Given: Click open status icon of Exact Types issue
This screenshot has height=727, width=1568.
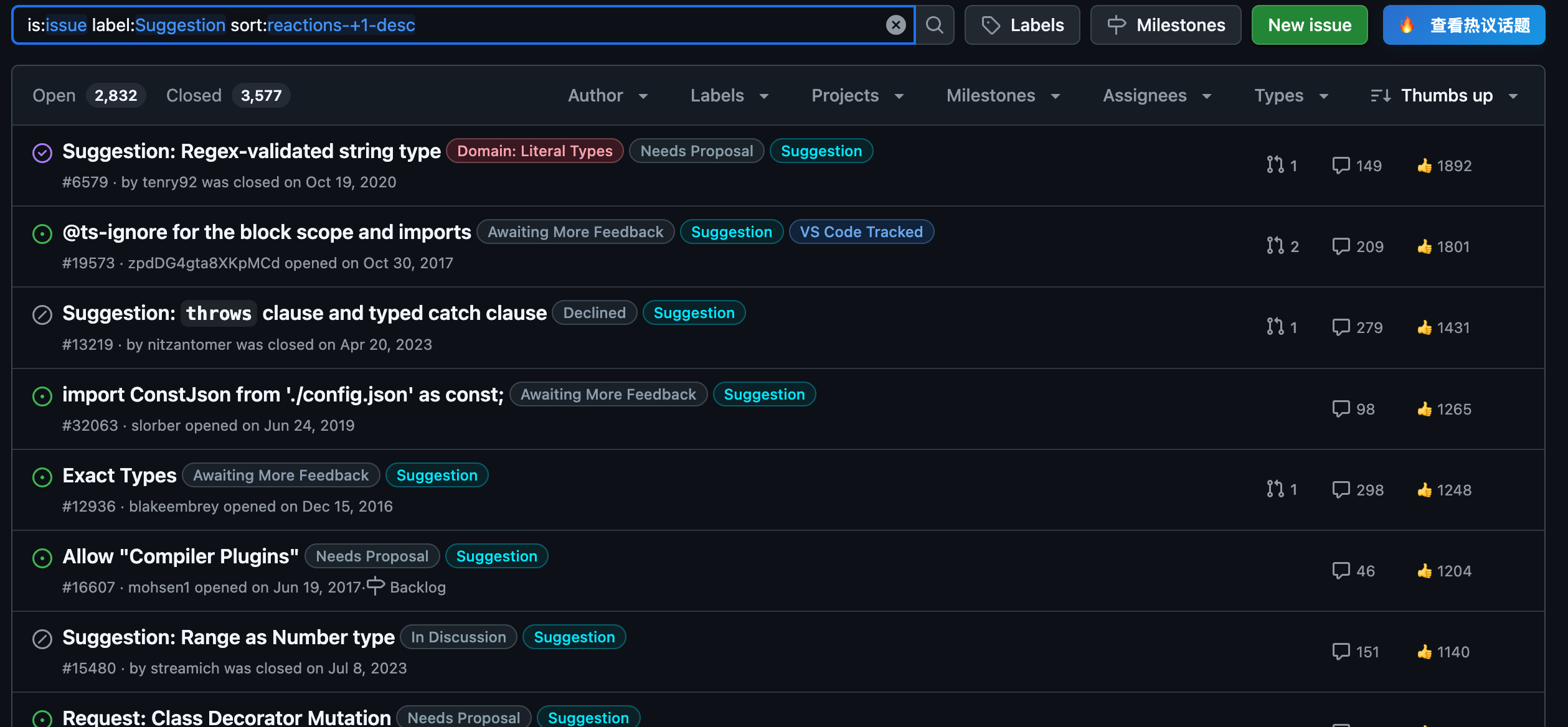Looking at the screenshot, I should click(x=42, y=477).
